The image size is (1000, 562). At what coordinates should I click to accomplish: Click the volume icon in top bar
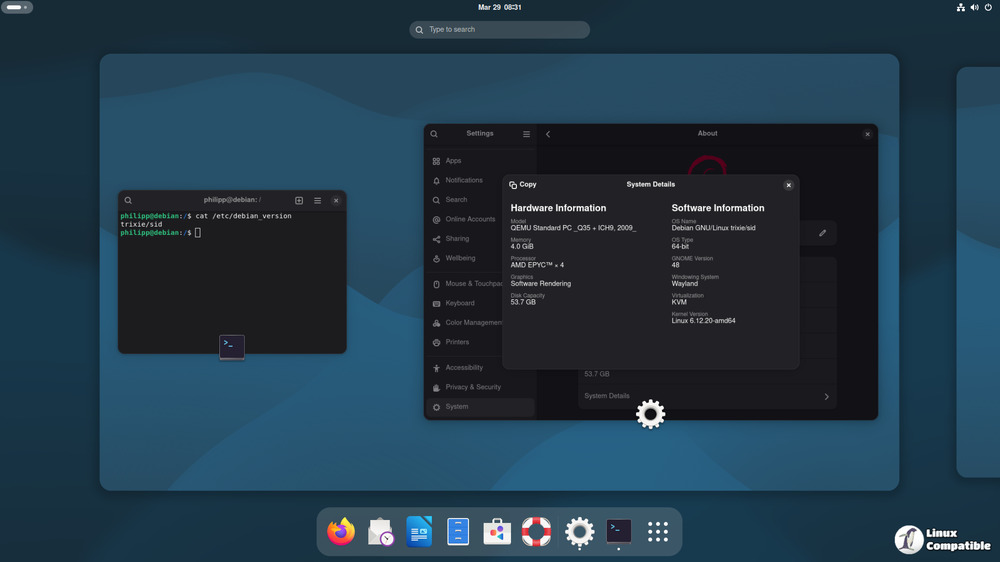(975, 7)
